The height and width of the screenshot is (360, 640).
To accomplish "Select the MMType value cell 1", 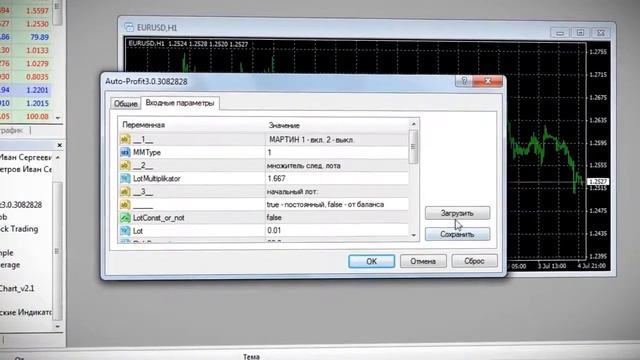I will pos(337,152).
